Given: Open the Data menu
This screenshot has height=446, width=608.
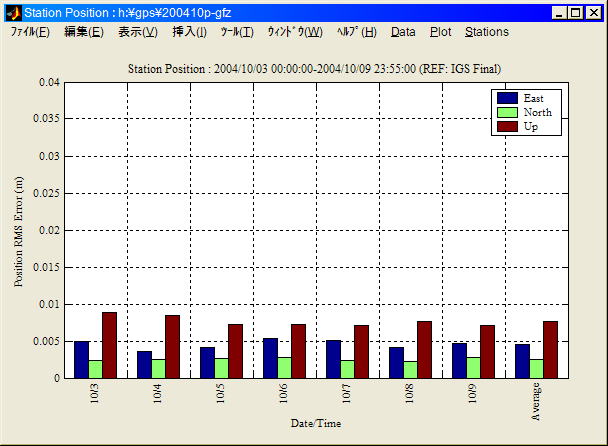Looking at the screenshot, I should pyautogui.click(x=403, y=32).
